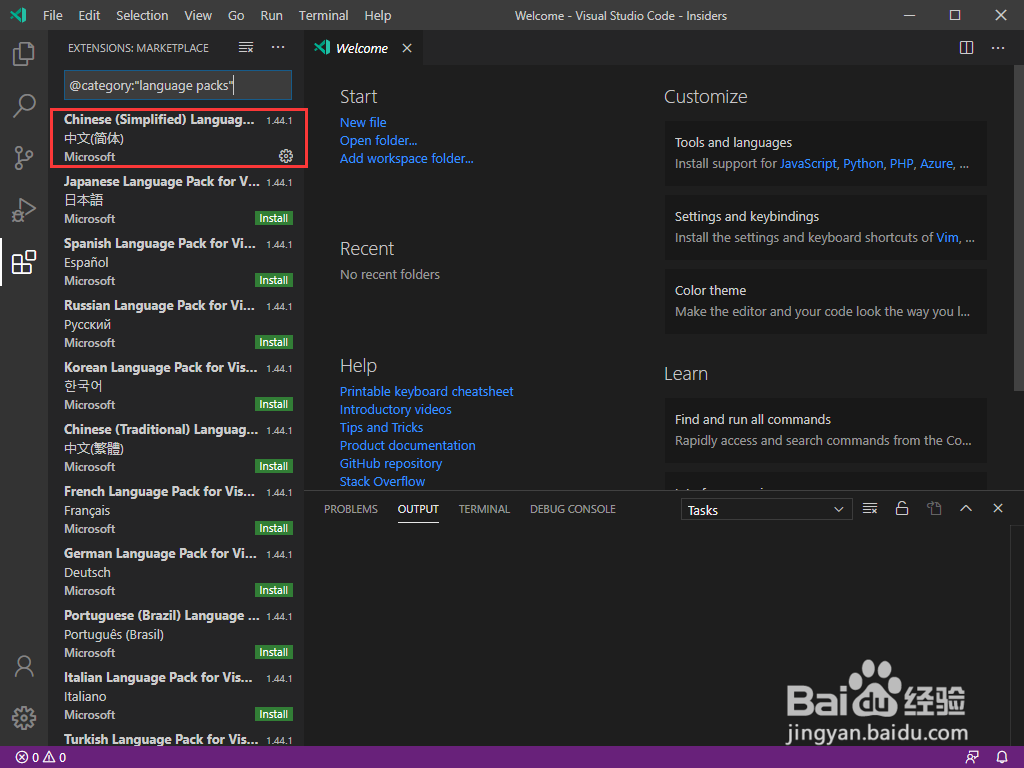Open errors and warnings in status bar
Screen dimensions: 1024x768
[x=40, y=758]
